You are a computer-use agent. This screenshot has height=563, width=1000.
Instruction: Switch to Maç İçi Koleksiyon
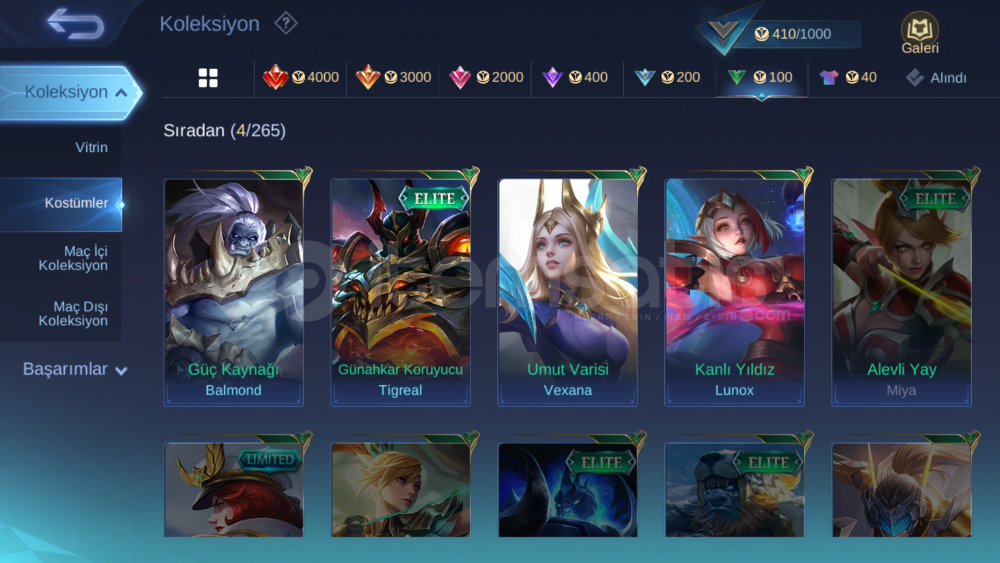click(x=73, y=258)
